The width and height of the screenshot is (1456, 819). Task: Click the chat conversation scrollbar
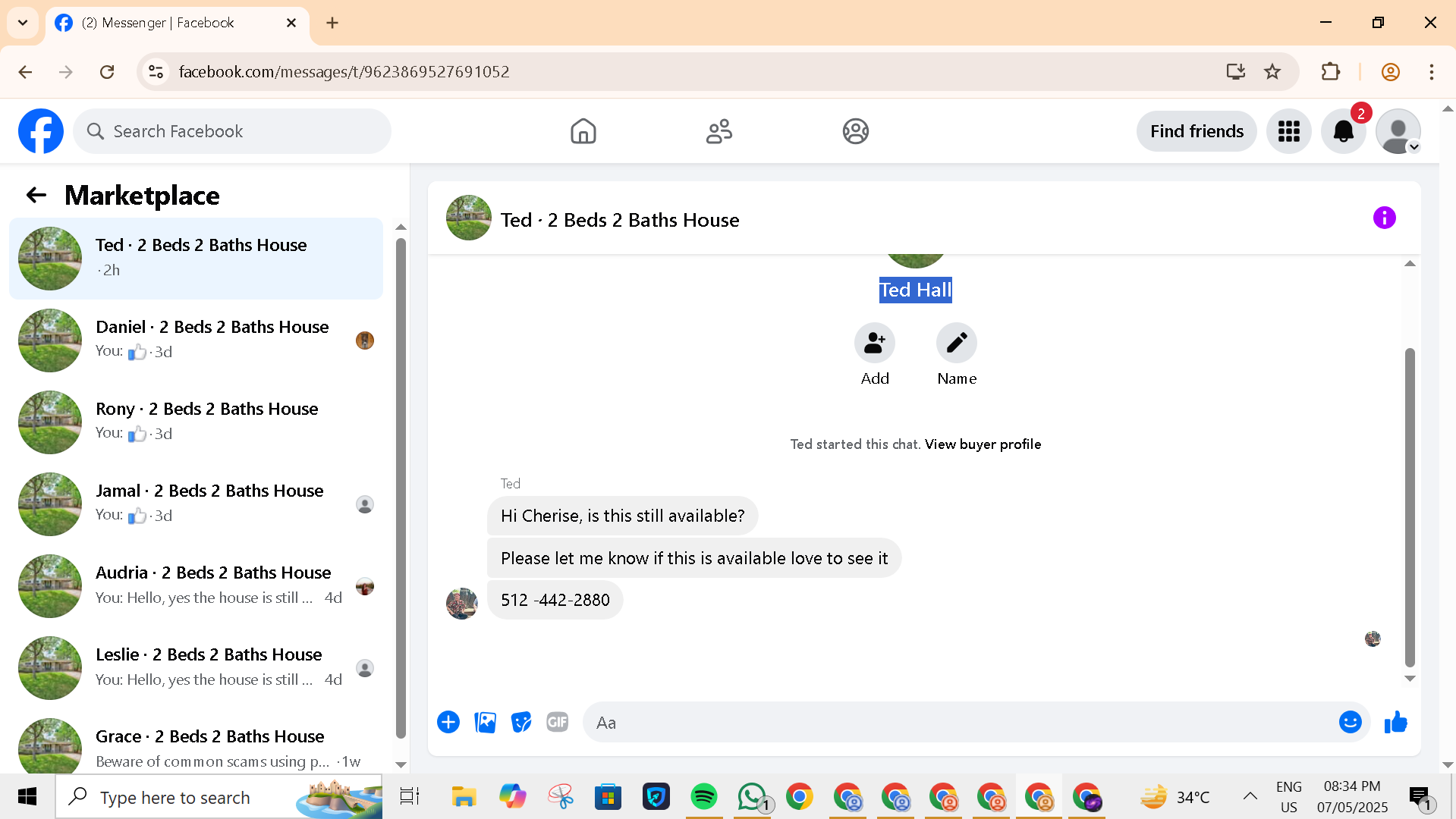(x=1410, y=507)
